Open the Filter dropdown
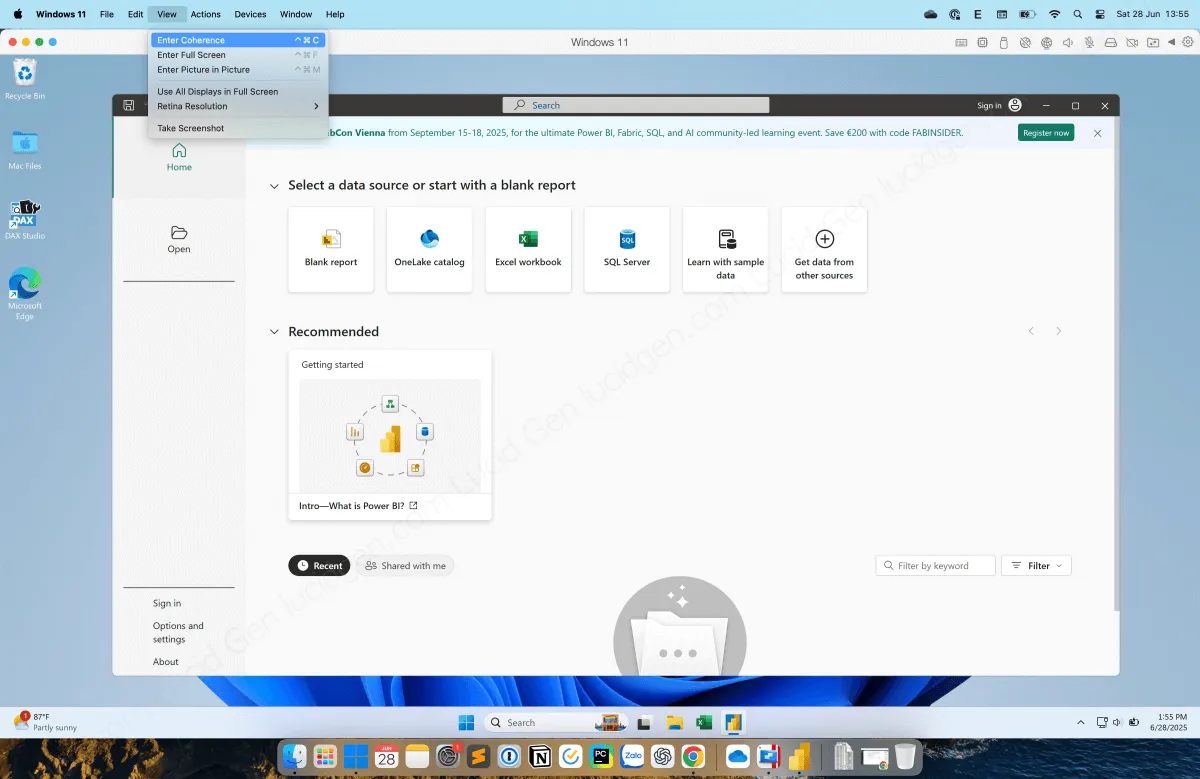The height and width of the screenshot is (779, 1200). tap(1037, 566)
